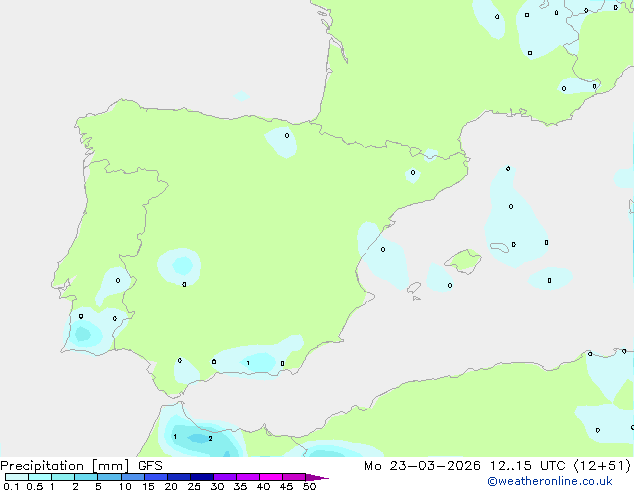Click the legend value label '50'
This screenshot has height=490, width=634.
(x=309, y=487)
